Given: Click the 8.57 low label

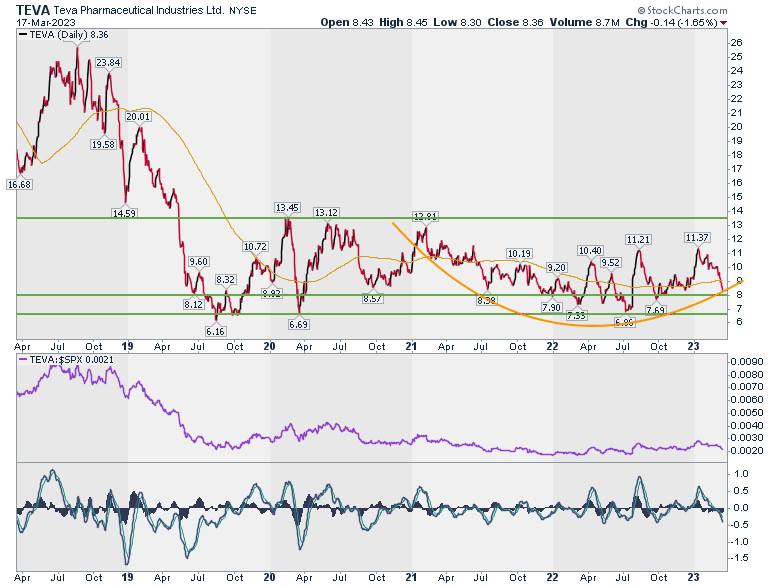Looking at the screenshot, I should [373, 298].
